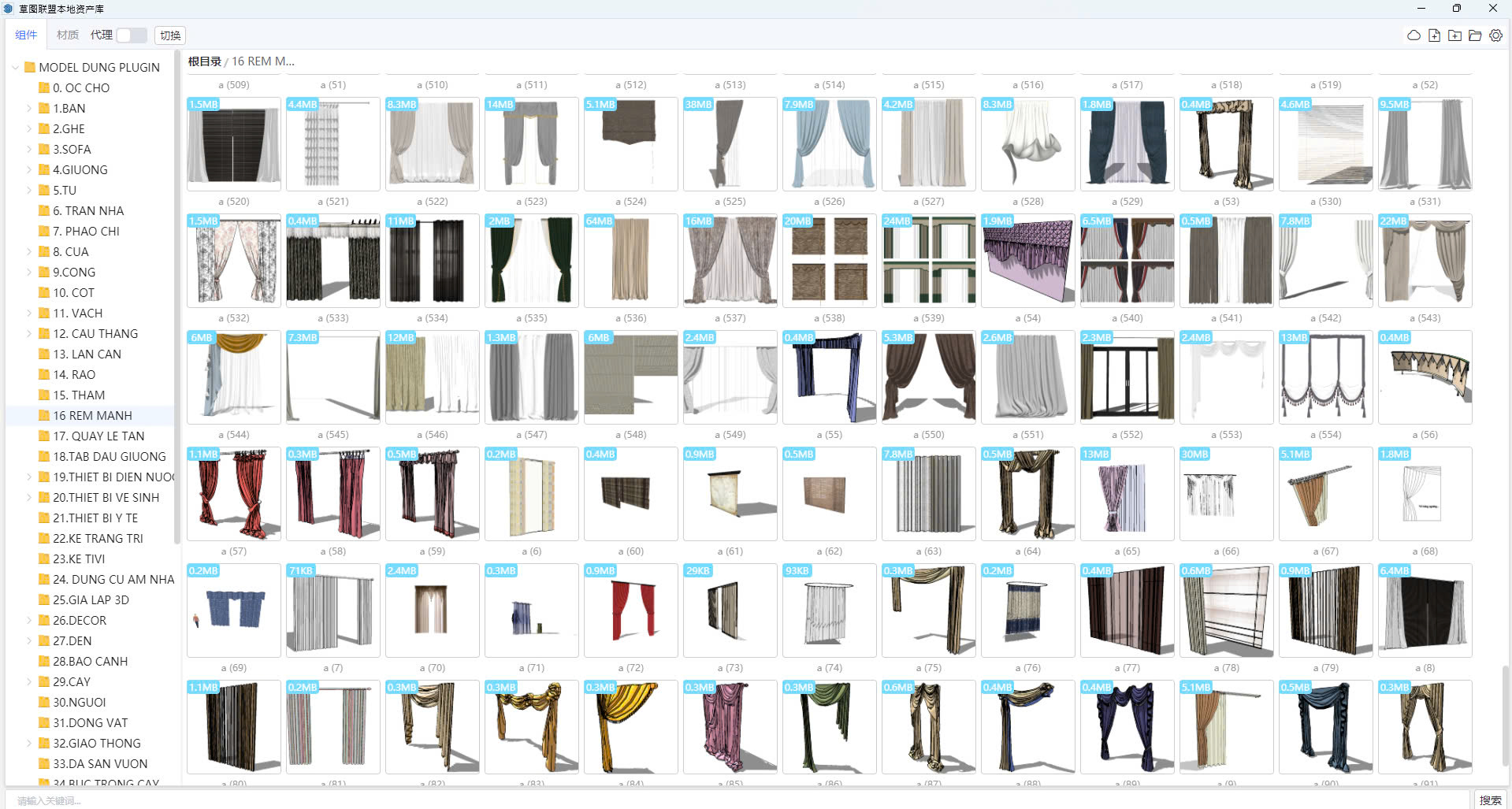This screenshot has height=809, width=1512.
Task: Open the cloud library icon
Action: (x=1414, y=35)
